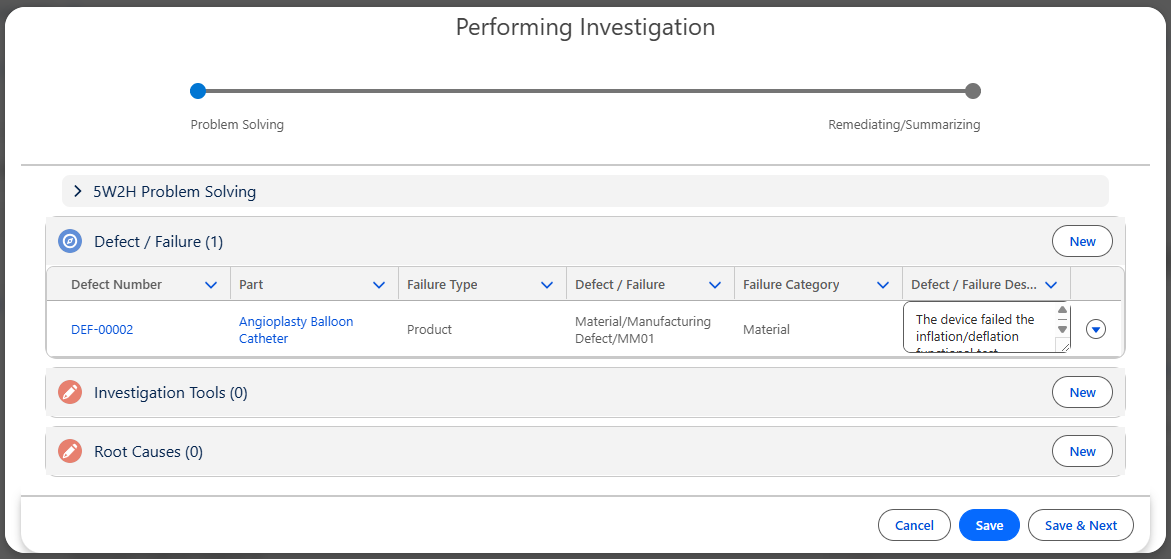
Task: Click Save & Next button
Action: click(x=1080, y=525)
